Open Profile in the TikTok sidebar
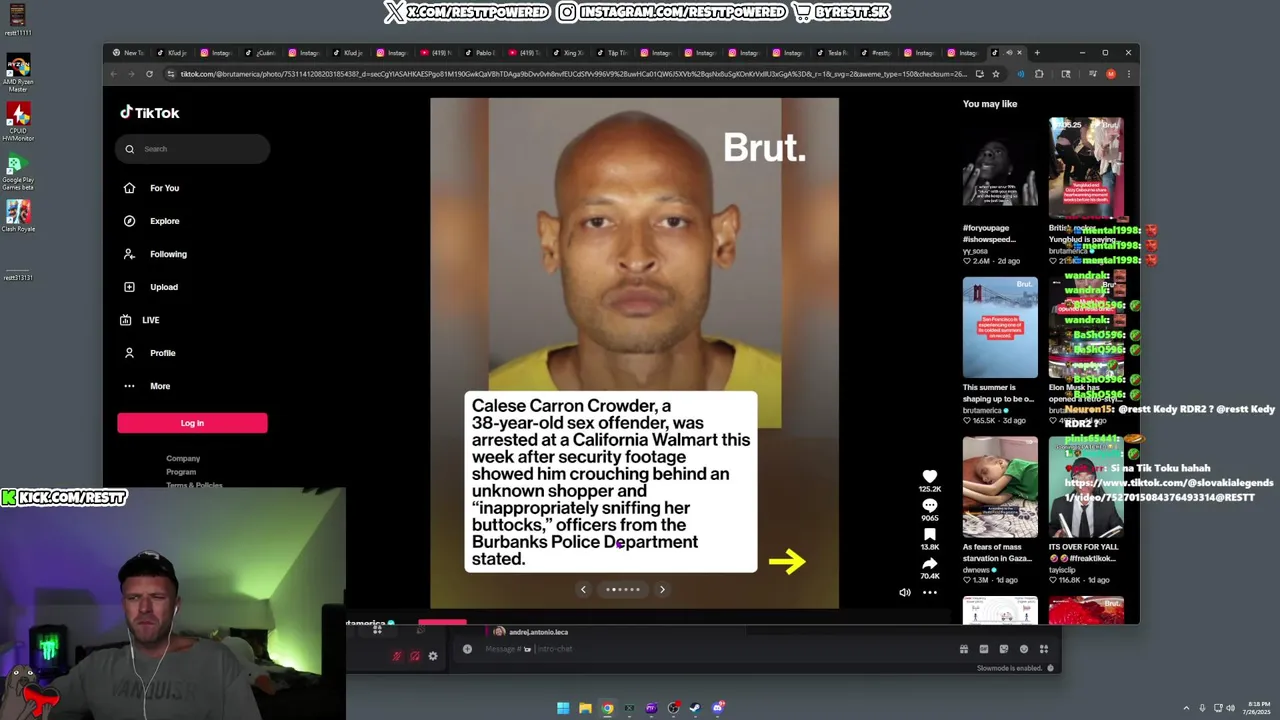This screenshot has height=720, width=1280. [150, 353]
